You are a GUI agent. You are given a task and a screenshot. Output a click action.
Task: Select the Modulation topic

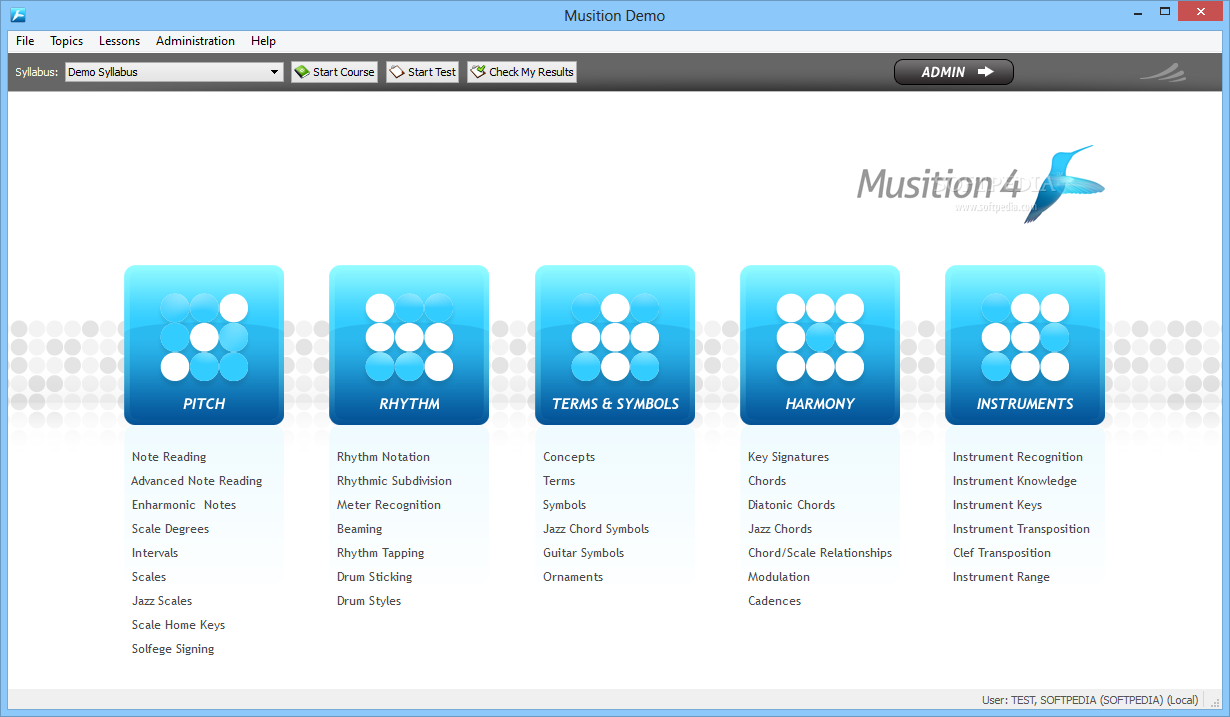click(x=779, y=577)
